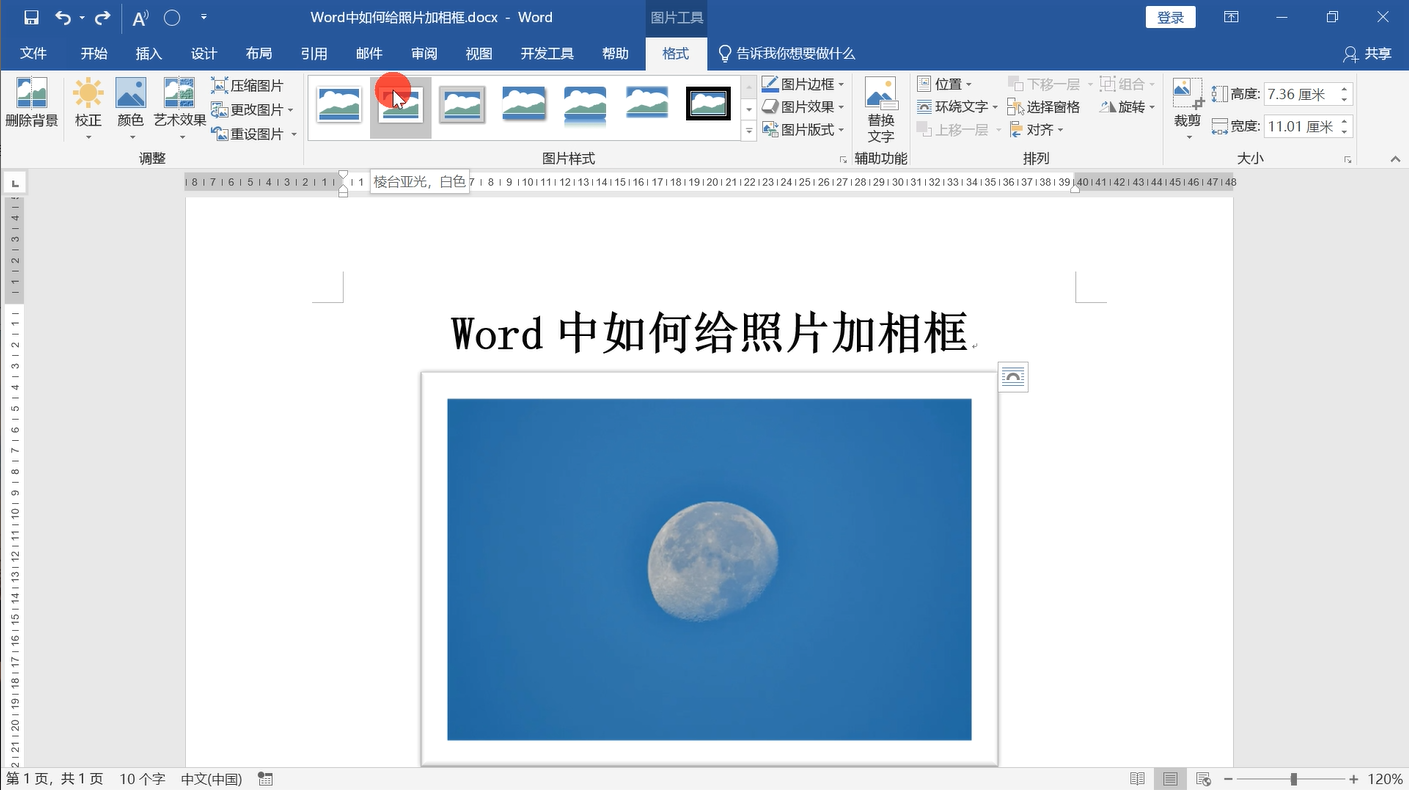Open the 艺术效果 artistic effects tool

click(180, 109)
